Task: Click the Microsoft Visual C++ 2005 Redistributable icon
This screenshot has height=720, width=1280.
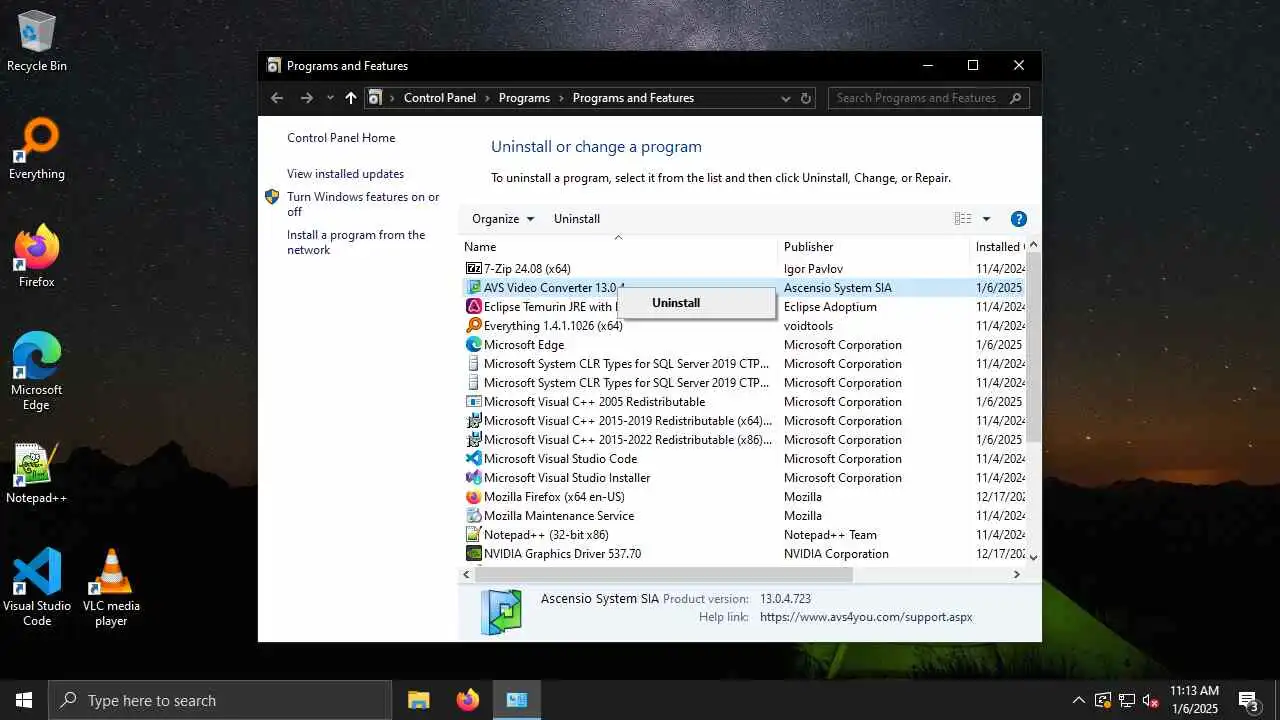Action: (x=474, y=401)
